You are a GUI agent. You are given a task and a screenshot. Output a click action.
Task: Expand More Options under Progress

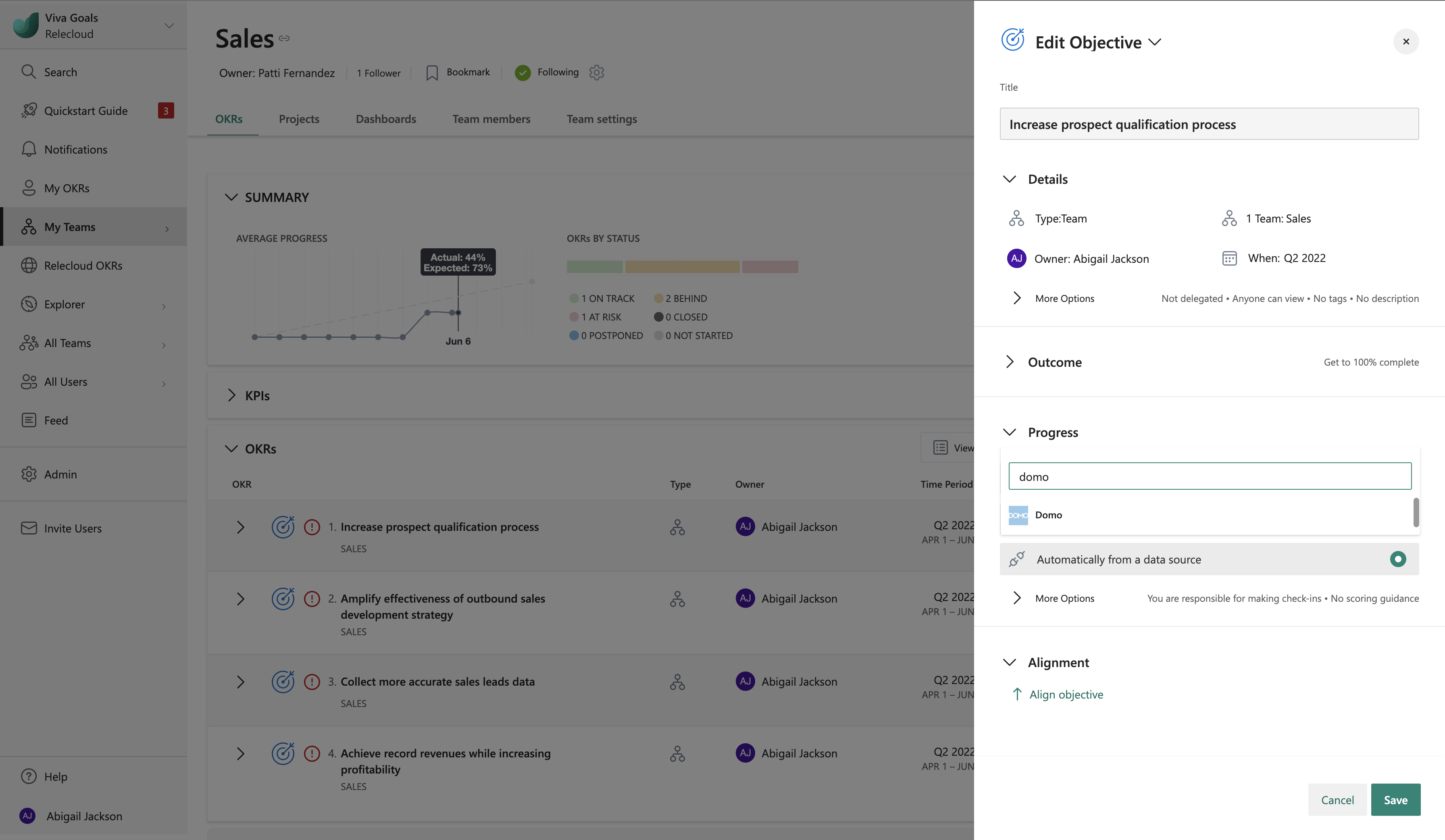[x=1017, y=598]
